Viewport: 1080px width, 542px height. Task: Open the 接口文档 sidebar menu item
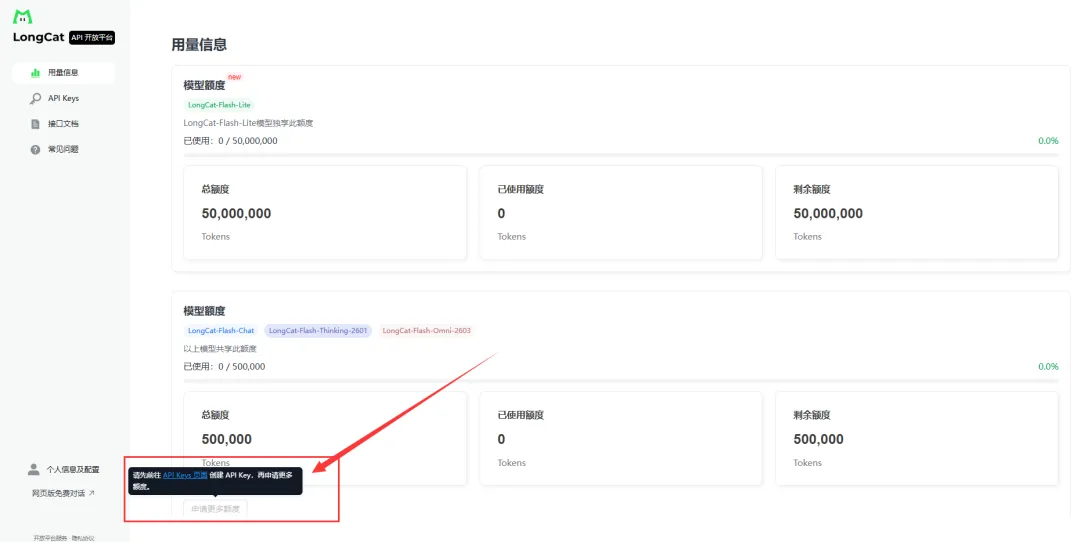pyautogui.click(x=63, y=124)
